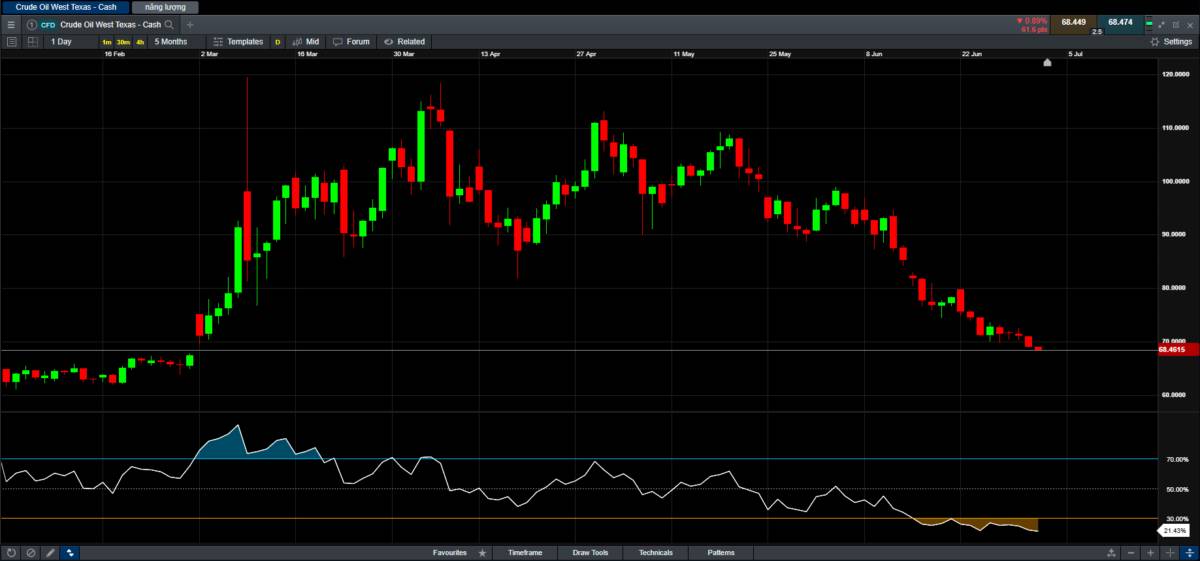Click the zoom out minus icon

(x=1131, y=552)
